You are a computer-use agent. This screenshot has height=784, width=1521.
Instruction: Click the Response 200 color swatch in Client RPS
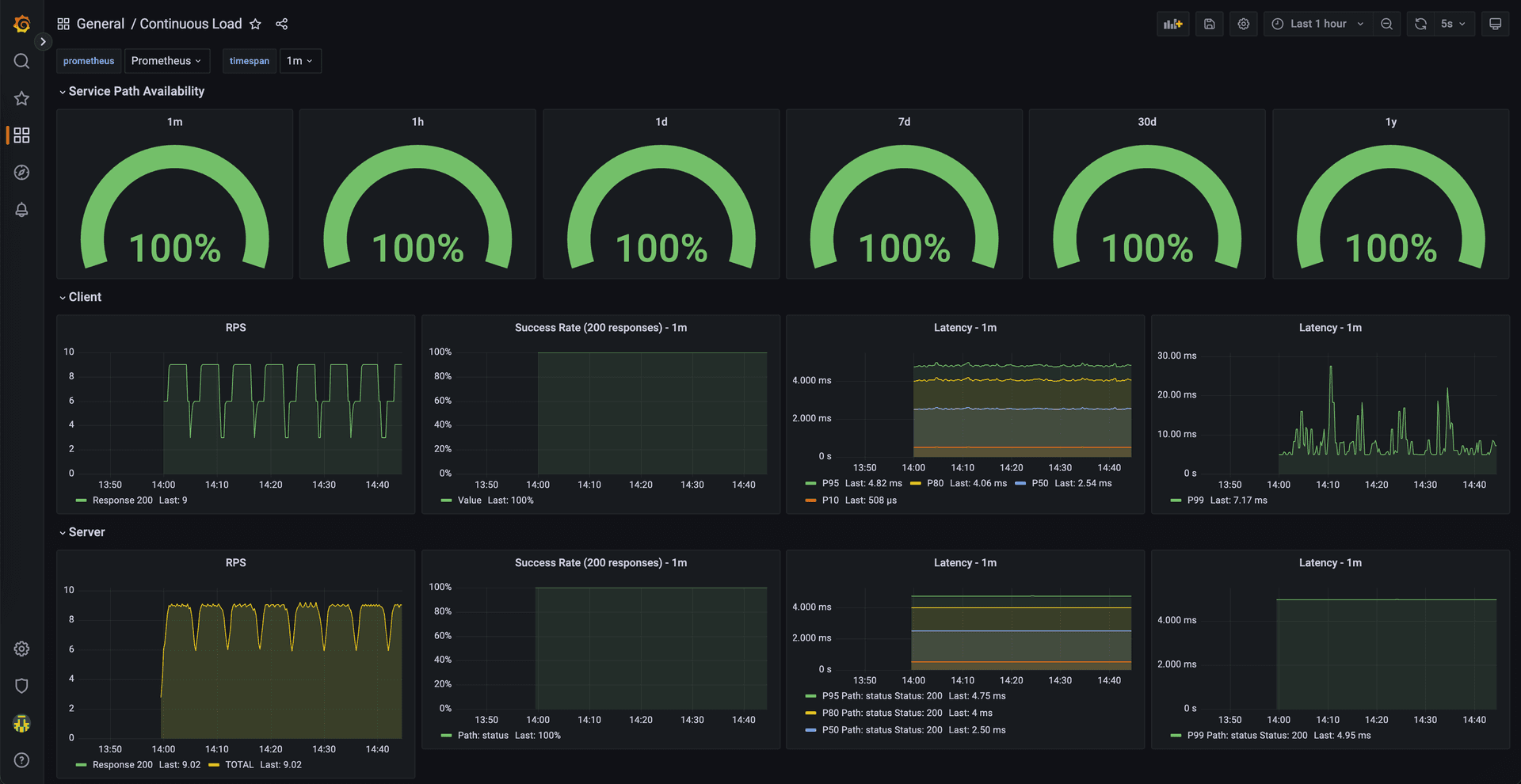coord(81,500)
